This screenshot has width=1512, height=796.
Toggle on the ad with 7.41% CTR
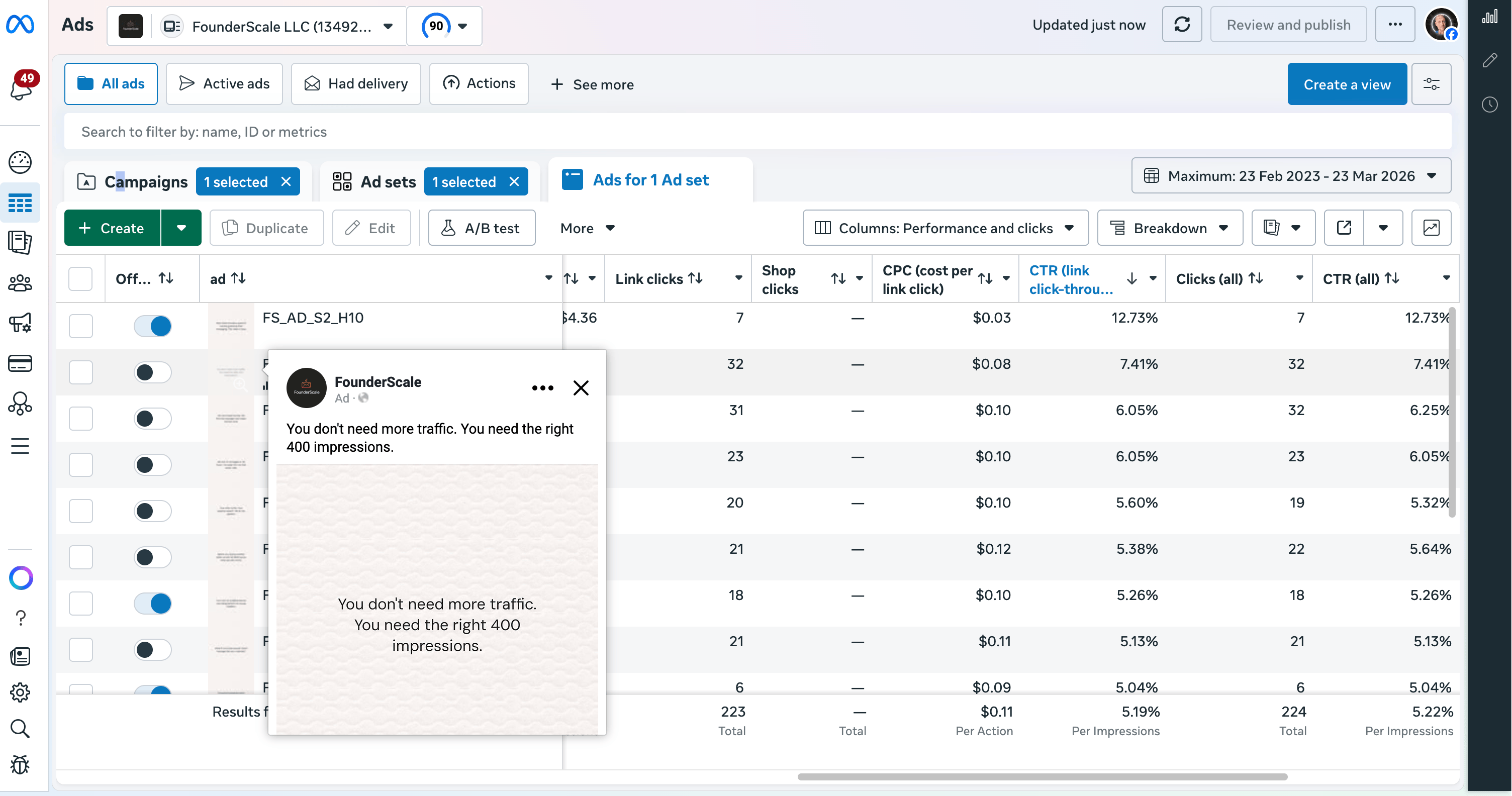click(153, 372)
